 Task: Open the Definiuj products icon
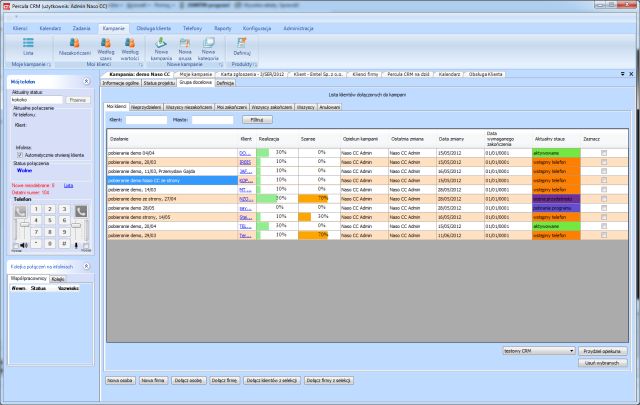242,46
